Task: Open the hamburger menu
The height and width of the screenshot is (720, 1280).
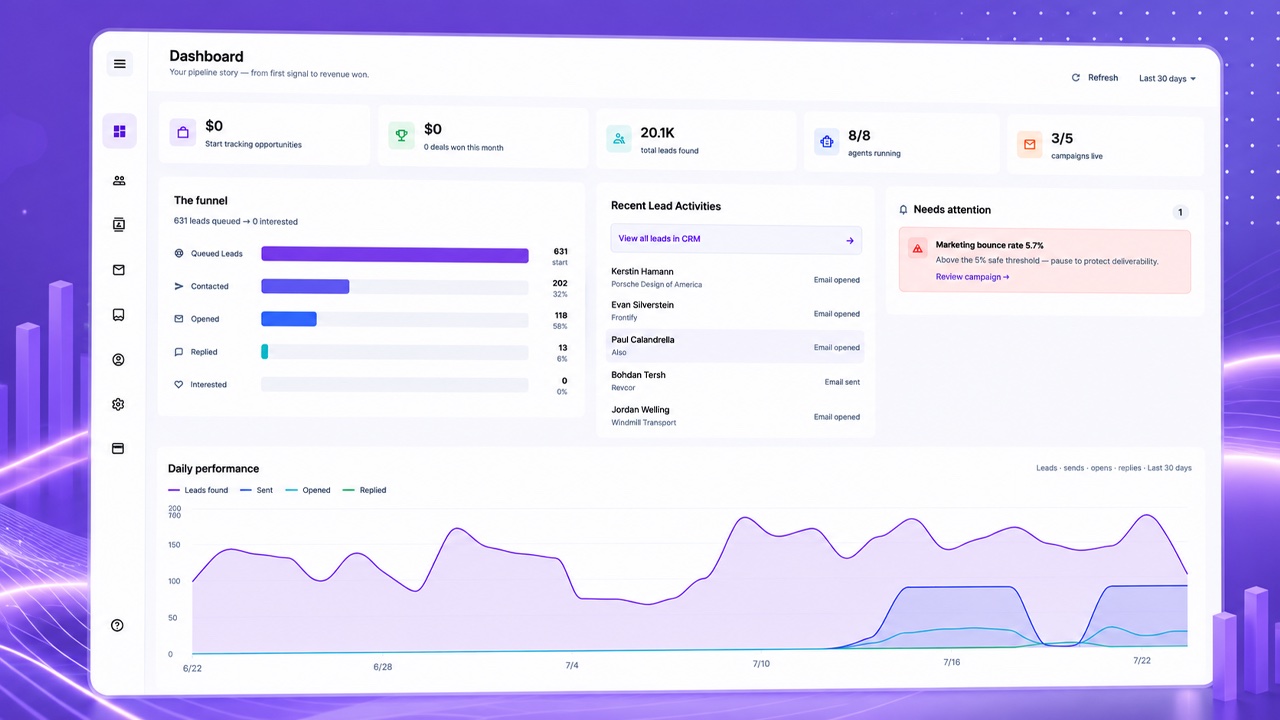Action: point(119,64)
